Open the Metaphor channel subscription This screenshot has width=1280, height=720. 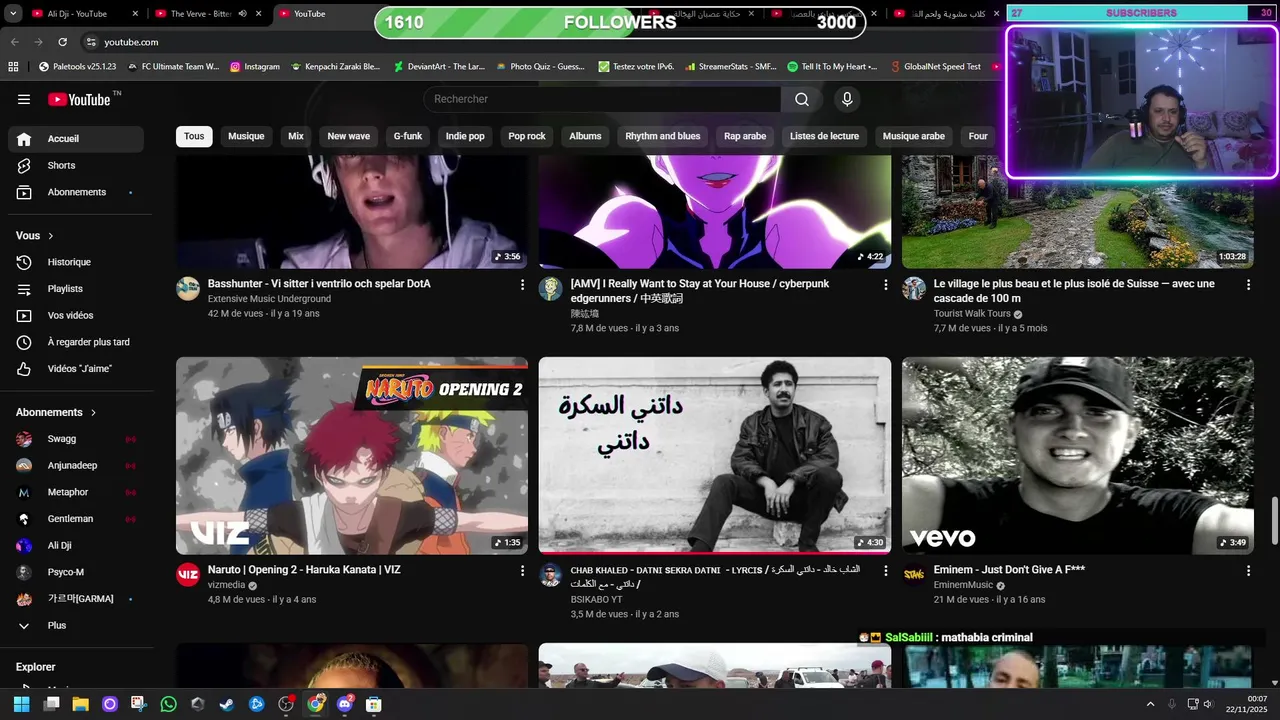click(75, 492)
